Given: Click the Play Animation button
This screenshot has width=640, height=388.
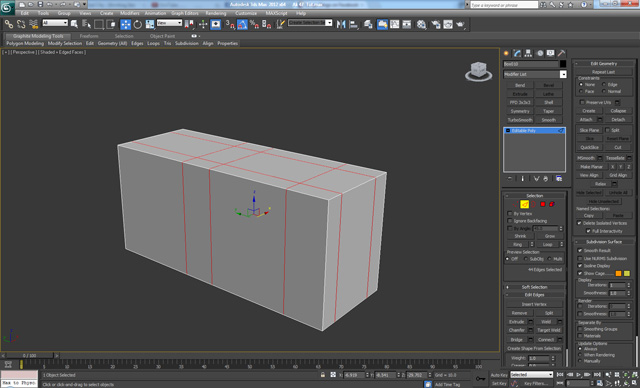Looking at the screenshot, I should [578, 375].
